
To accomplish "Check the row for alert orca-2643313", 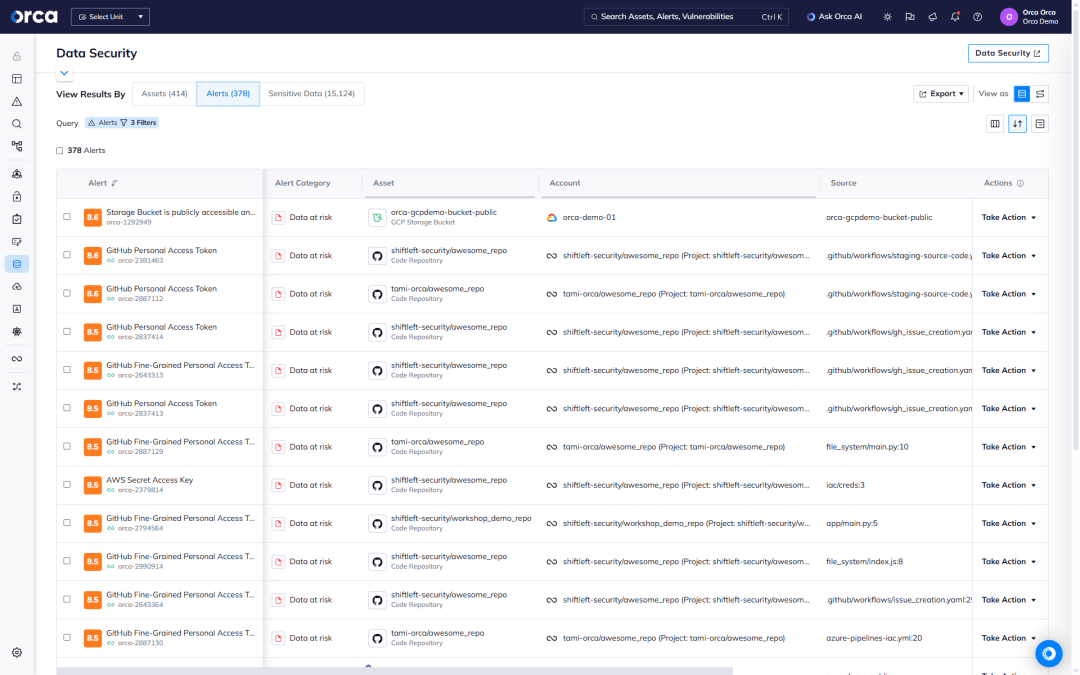I will 67,369.
